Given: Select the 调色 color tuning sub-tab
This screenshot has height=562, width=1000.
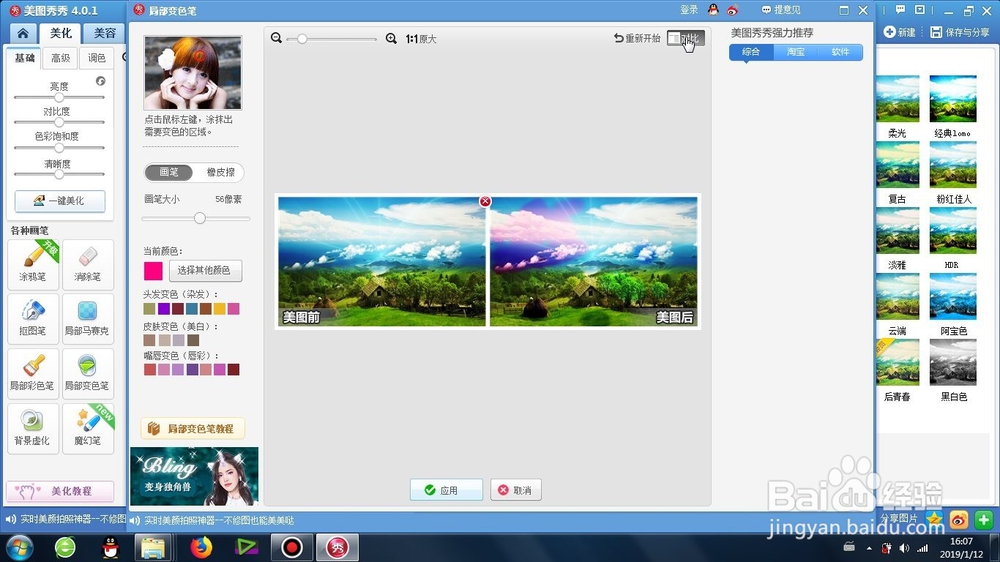Looking at the screenshot, I should (97, 58).
